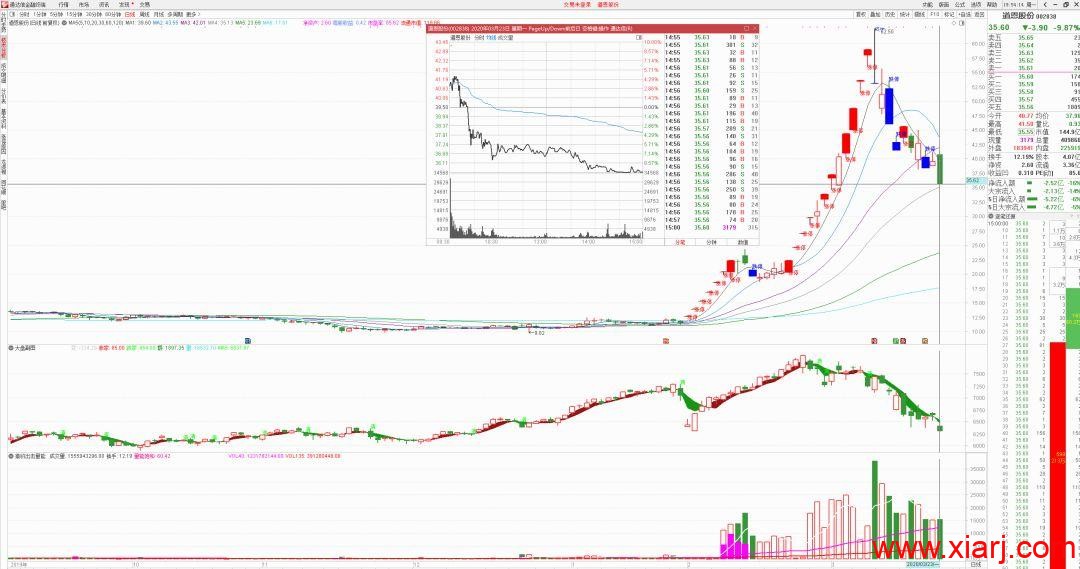Open the 发现 menu
This screenshot has width=1080, height=569.
point(124,4)
